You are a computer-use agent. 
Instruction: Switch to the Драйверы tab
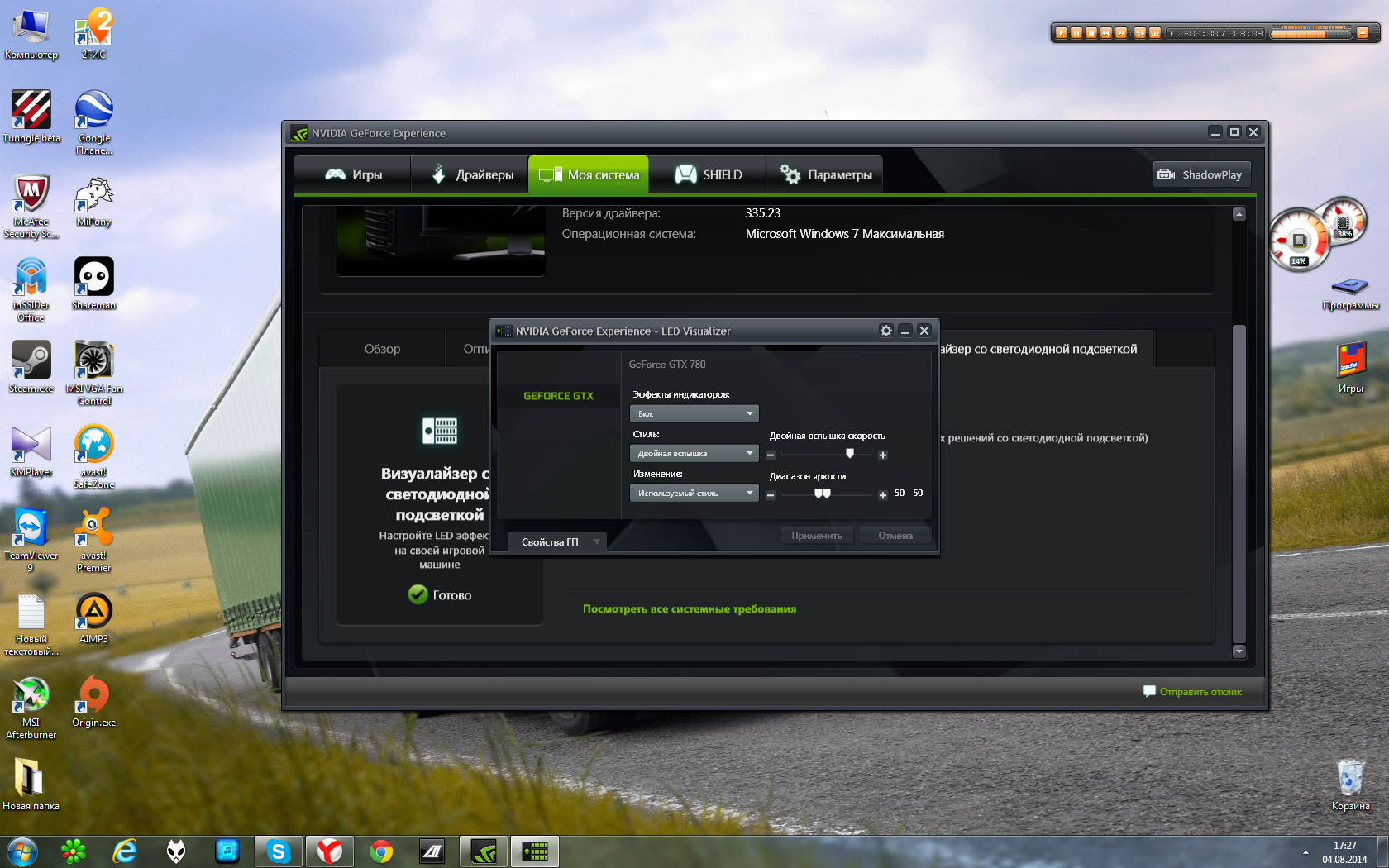coord(470,174)
